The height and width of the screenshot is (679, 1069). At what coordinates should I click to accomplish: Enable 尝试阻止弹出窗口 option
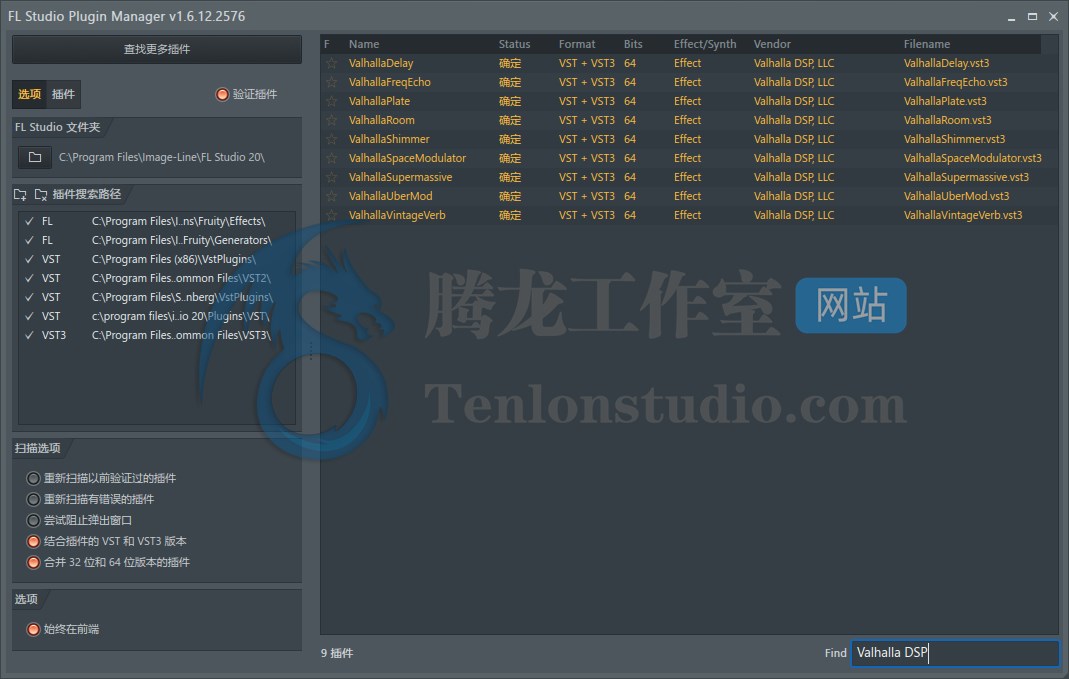tap(33, 520)
